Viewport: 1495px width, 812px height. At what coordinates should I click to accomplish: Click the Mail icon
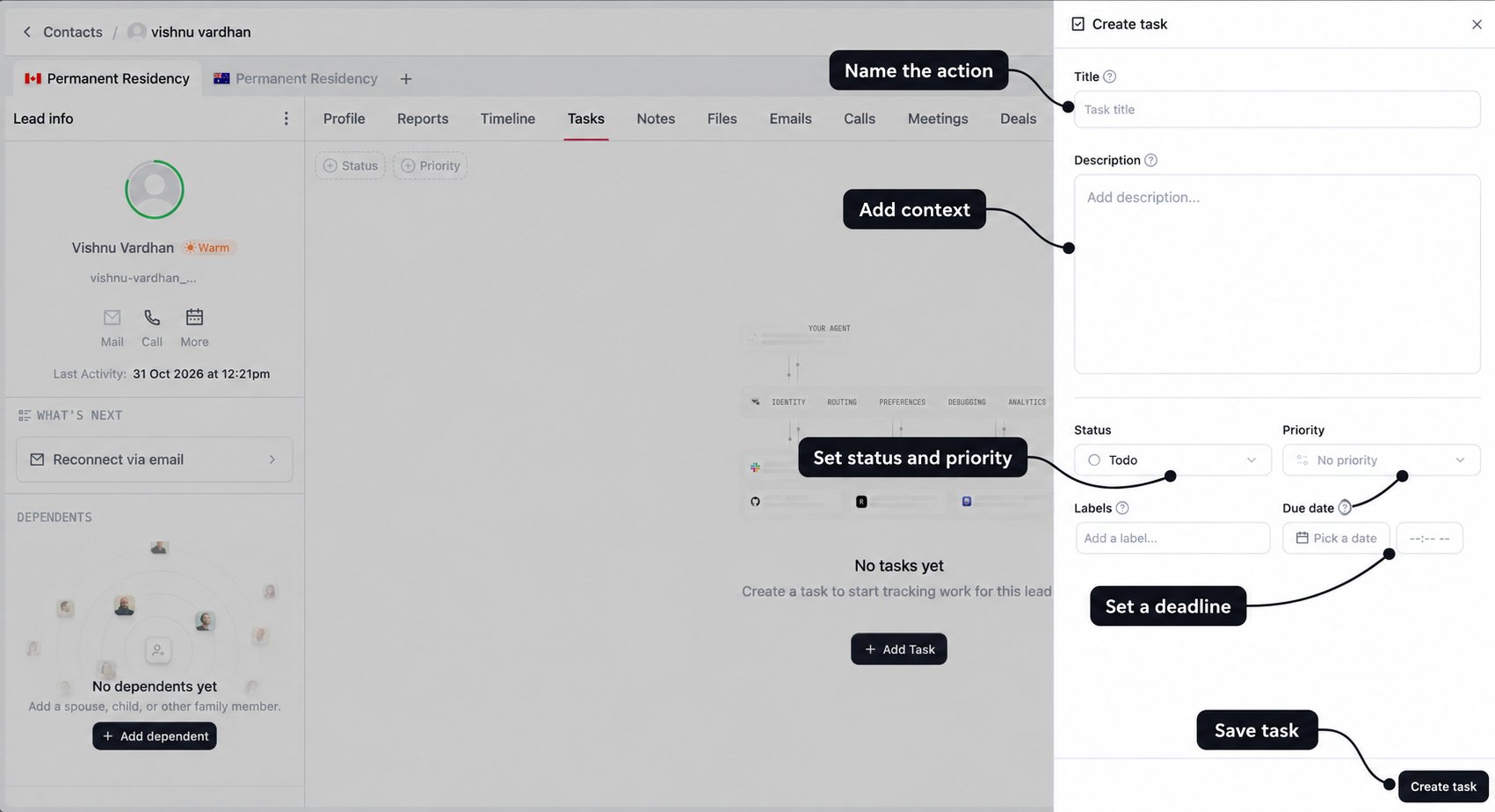pyautogui.click(x=112, y=317)
